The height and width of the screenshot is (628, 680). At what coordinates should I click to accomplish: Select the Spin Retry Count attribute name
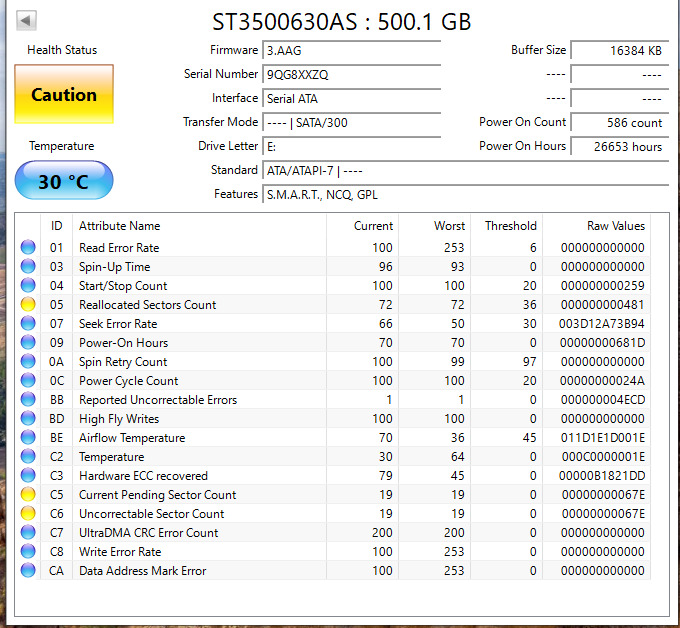(x=123, y=362)
